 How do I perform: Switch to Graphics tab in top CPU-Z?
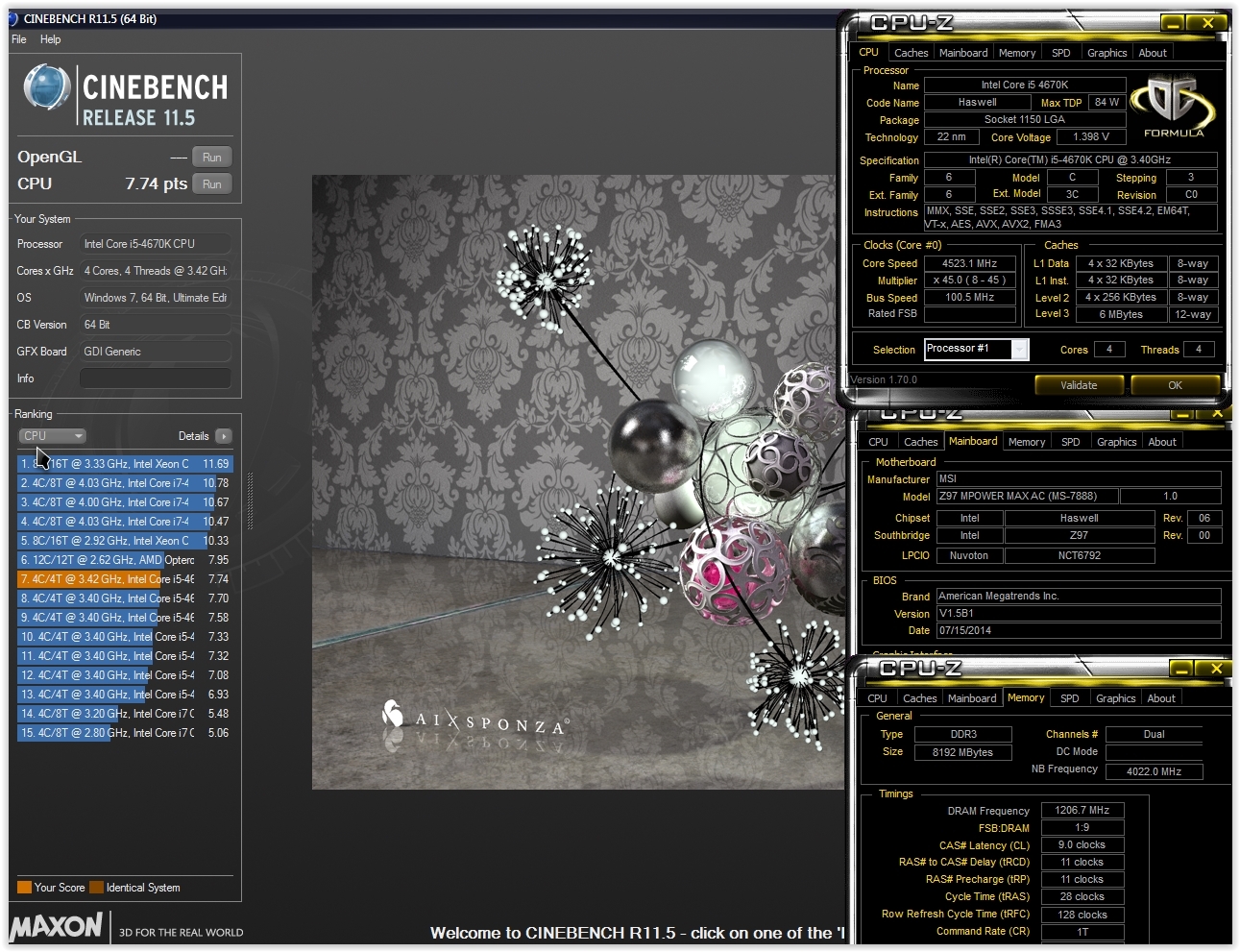coord(1106,53)
